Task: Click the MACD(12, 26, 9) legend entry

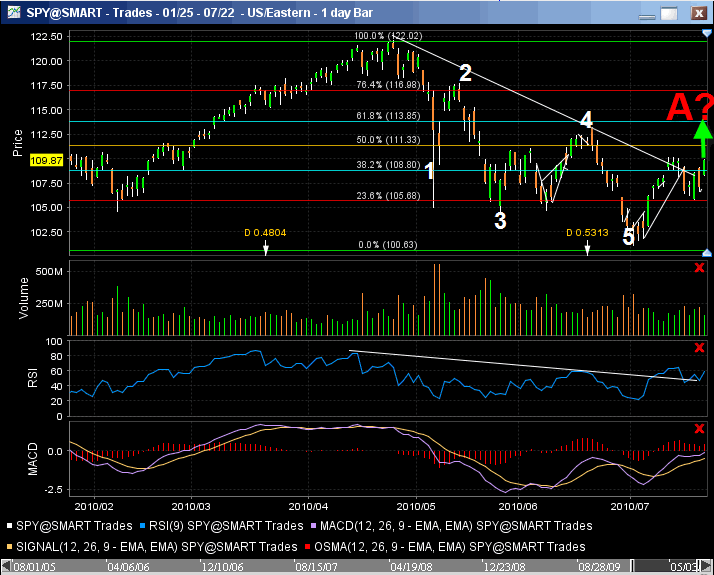Action: pos(451,526)
